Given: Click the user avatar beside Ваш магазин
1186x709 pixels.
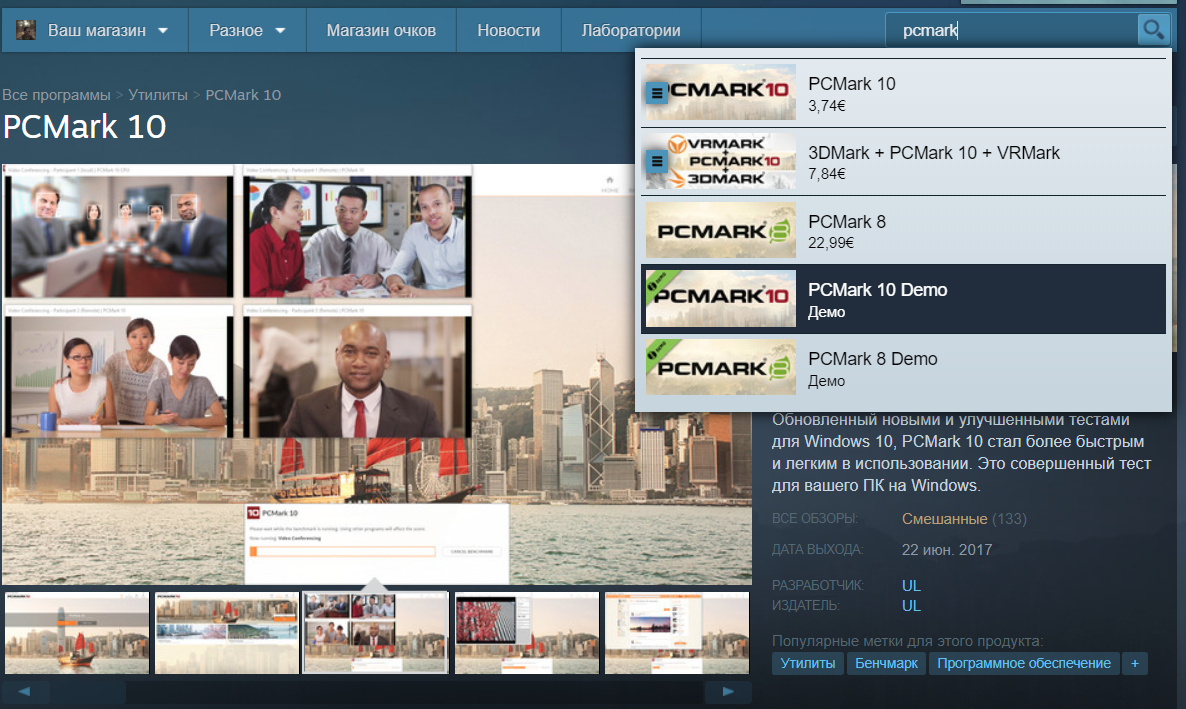Looking at the screenshot, I should click(26, 30).
